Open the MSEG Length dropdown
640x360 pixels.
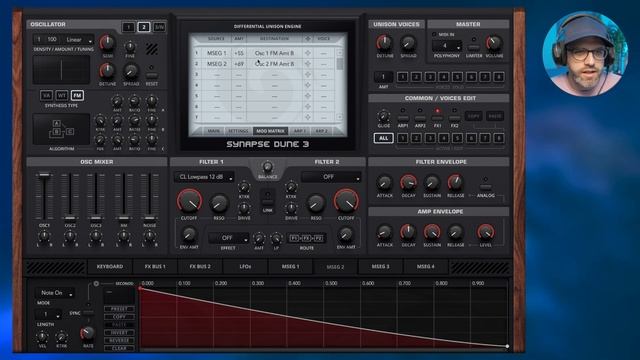[48, 314]
